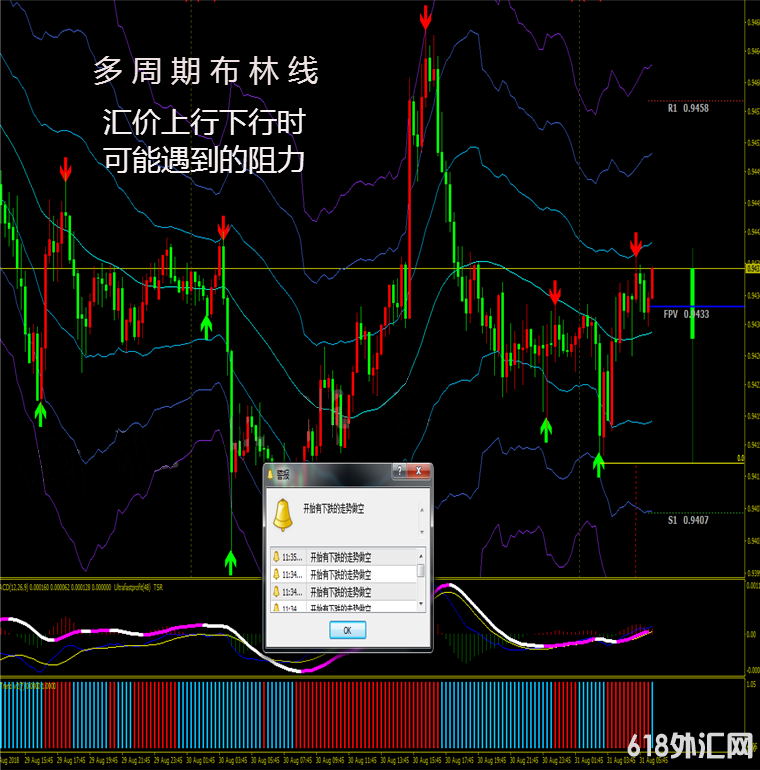
Task: Click the alert dialog help question-mark button
Action: [x=401, y=471]
